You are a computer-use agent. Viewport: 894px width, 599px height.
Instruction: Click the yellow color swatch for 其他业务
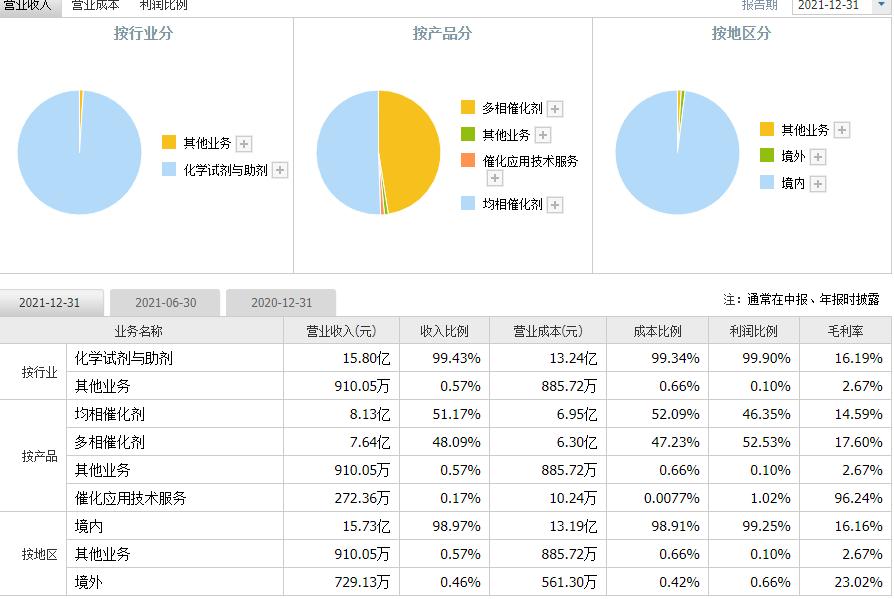168,142
